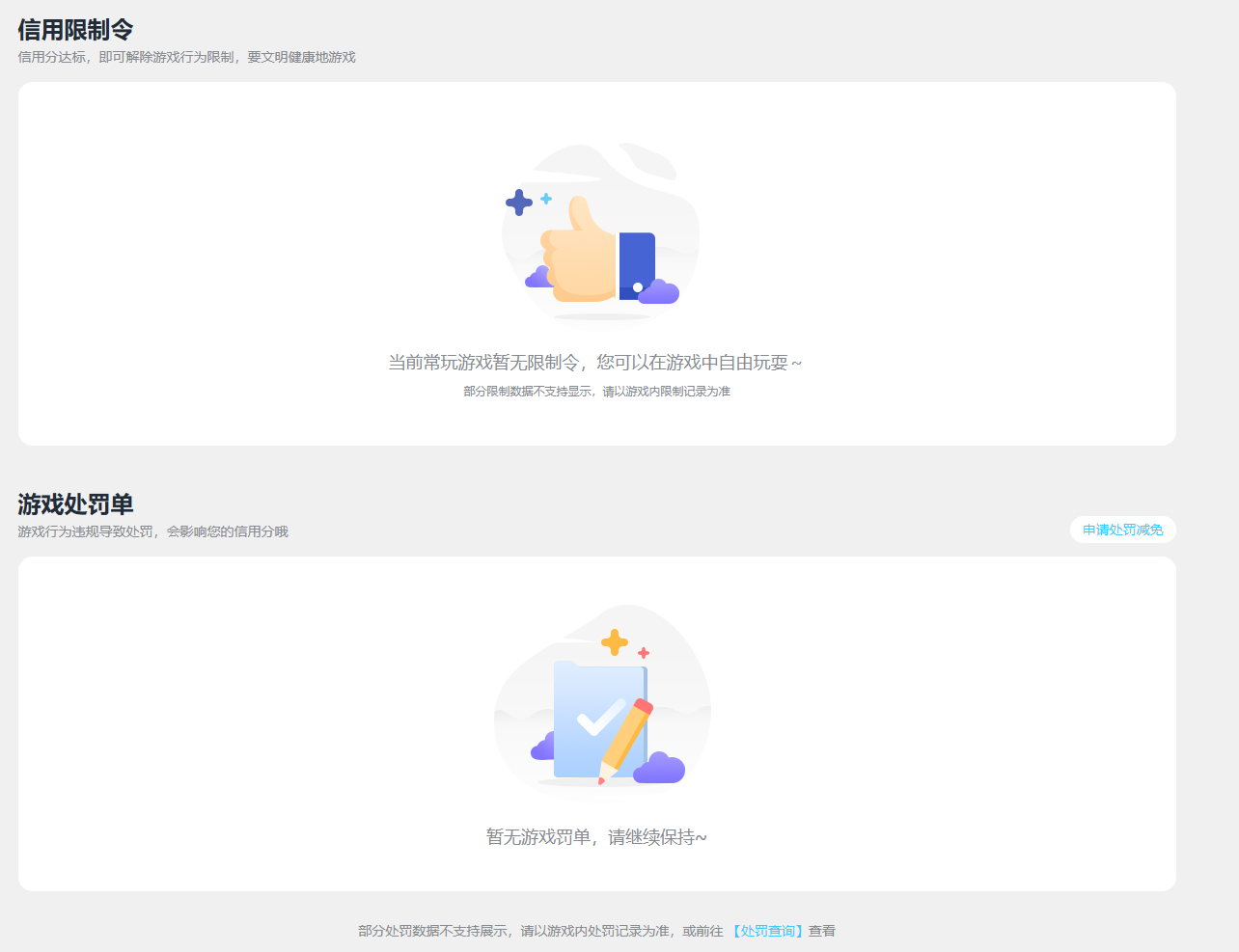Select the 信用限制令 heading
Image resolution: width=1239 pixels, height=952 pixels.
tap(75, 30)
